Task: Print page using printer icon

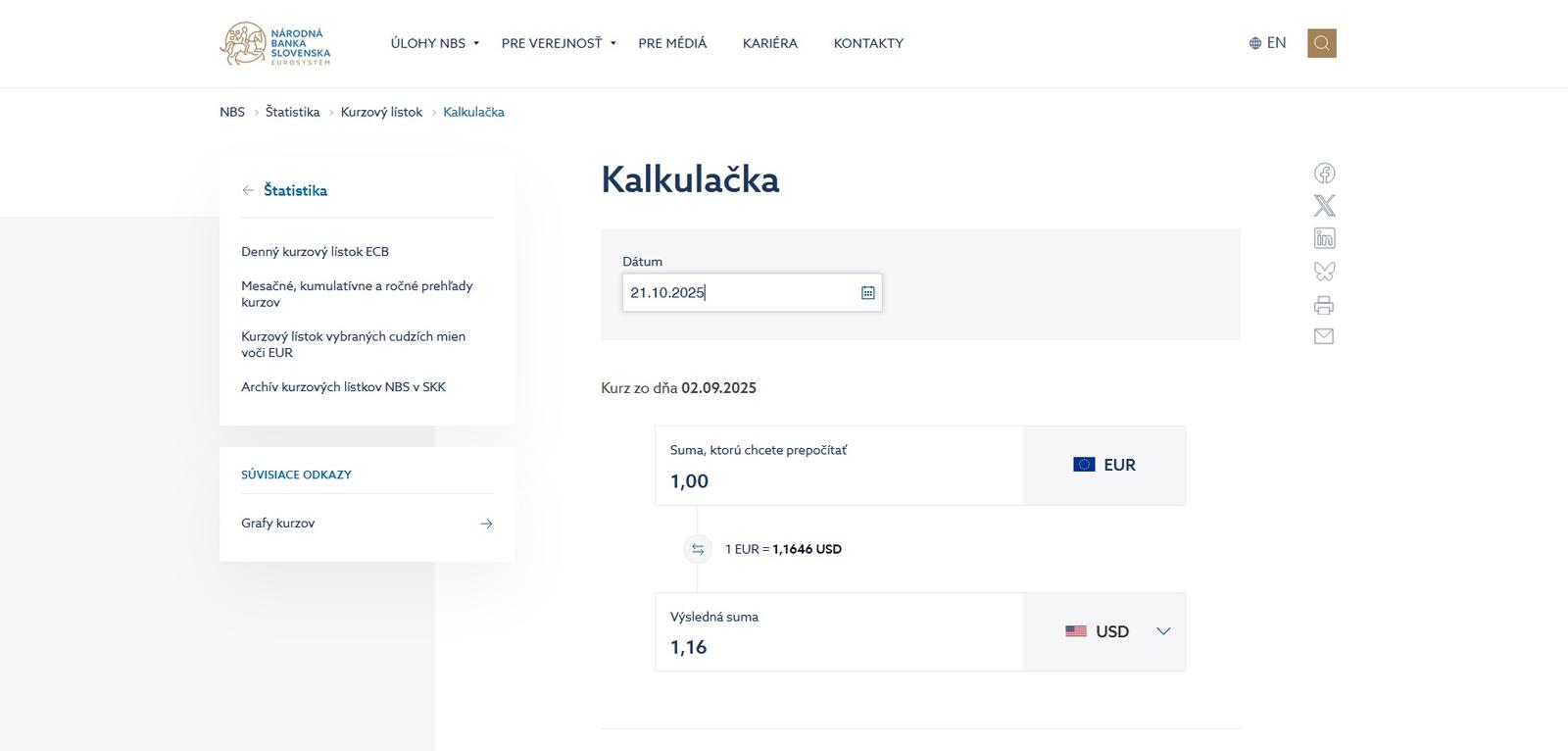Action: click(1324, 305)
